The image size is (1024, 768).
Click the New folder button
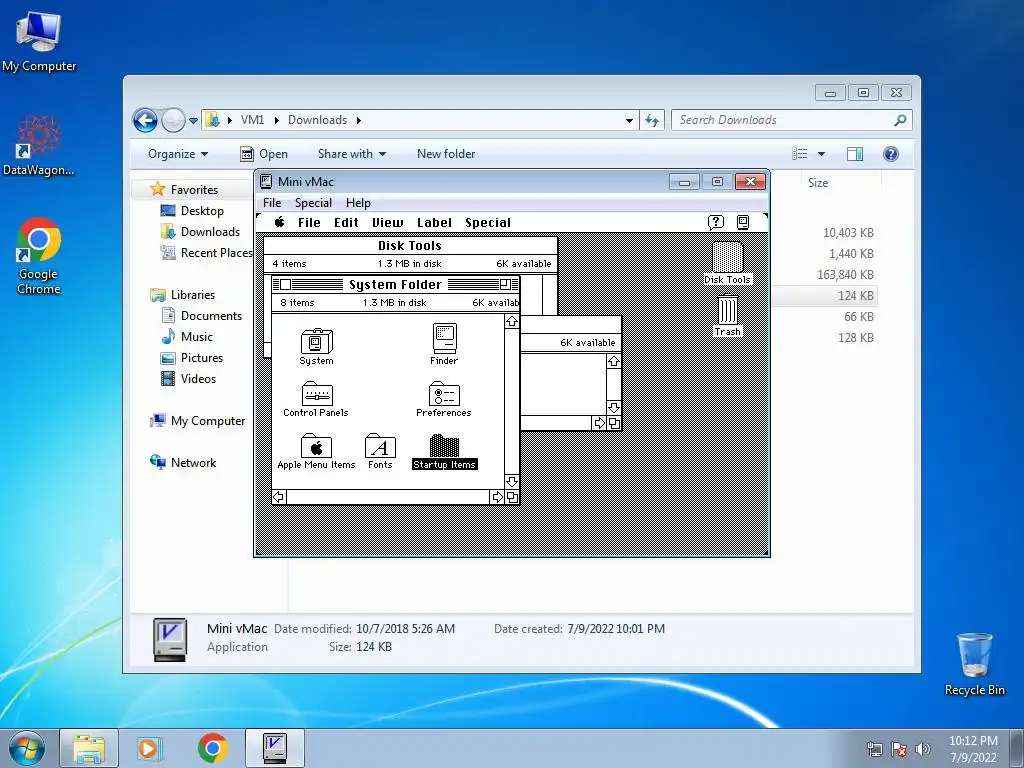click(x=446, y=154)
